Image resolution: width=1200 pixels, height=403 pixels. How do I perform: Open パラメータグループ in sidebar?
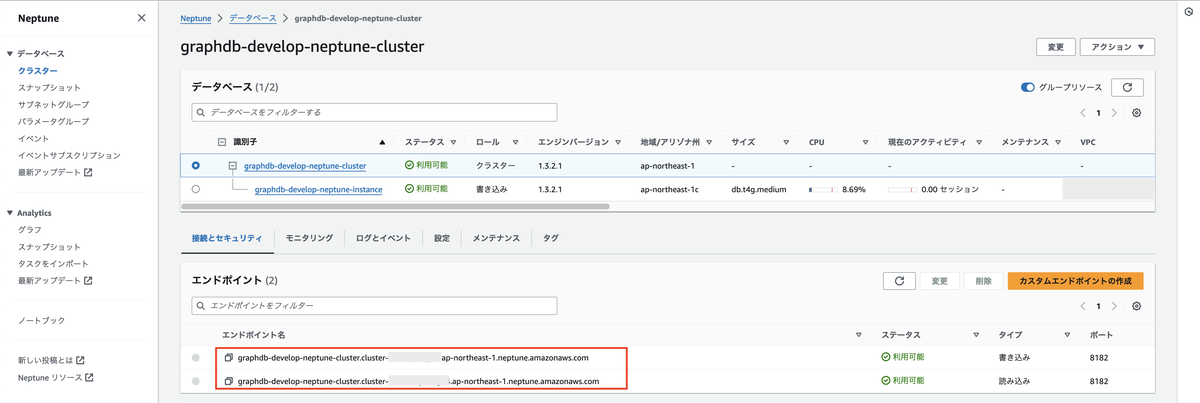[53, 122]
